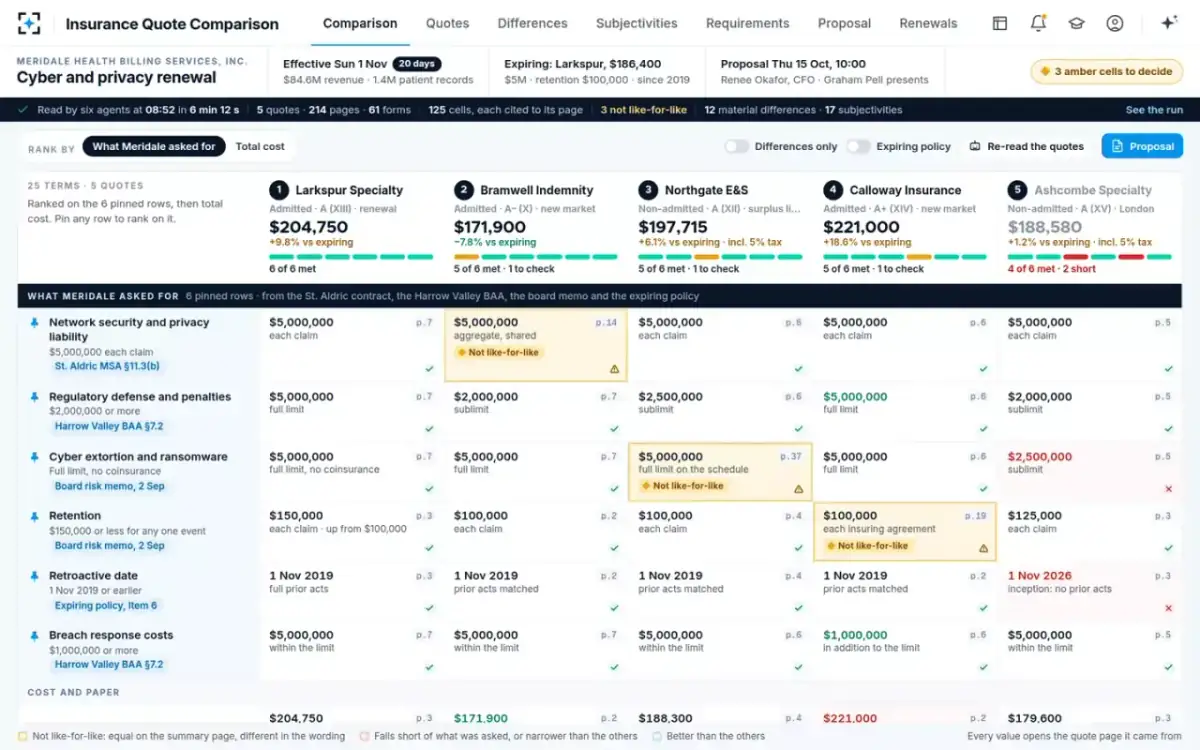
Task: Click the blue Proposal button
Action: point(1142,146)
